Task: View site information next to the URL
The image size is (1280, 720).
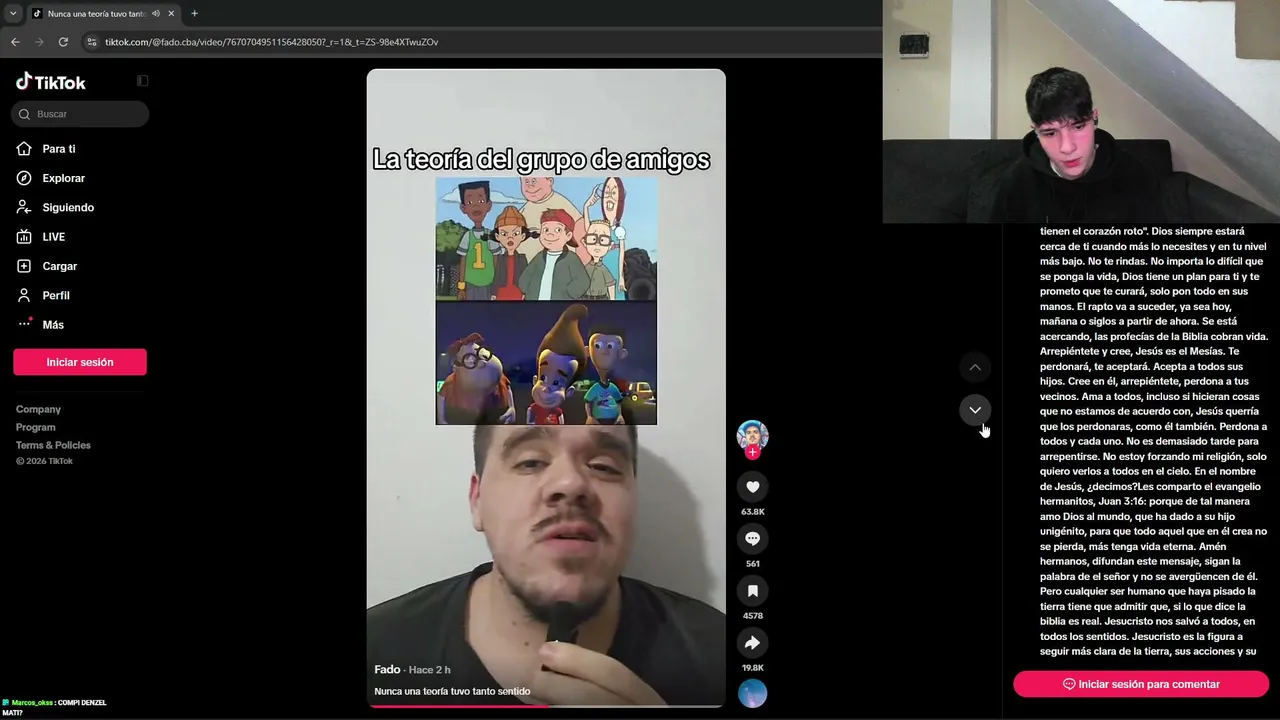Action: click(x=92, y=42)
